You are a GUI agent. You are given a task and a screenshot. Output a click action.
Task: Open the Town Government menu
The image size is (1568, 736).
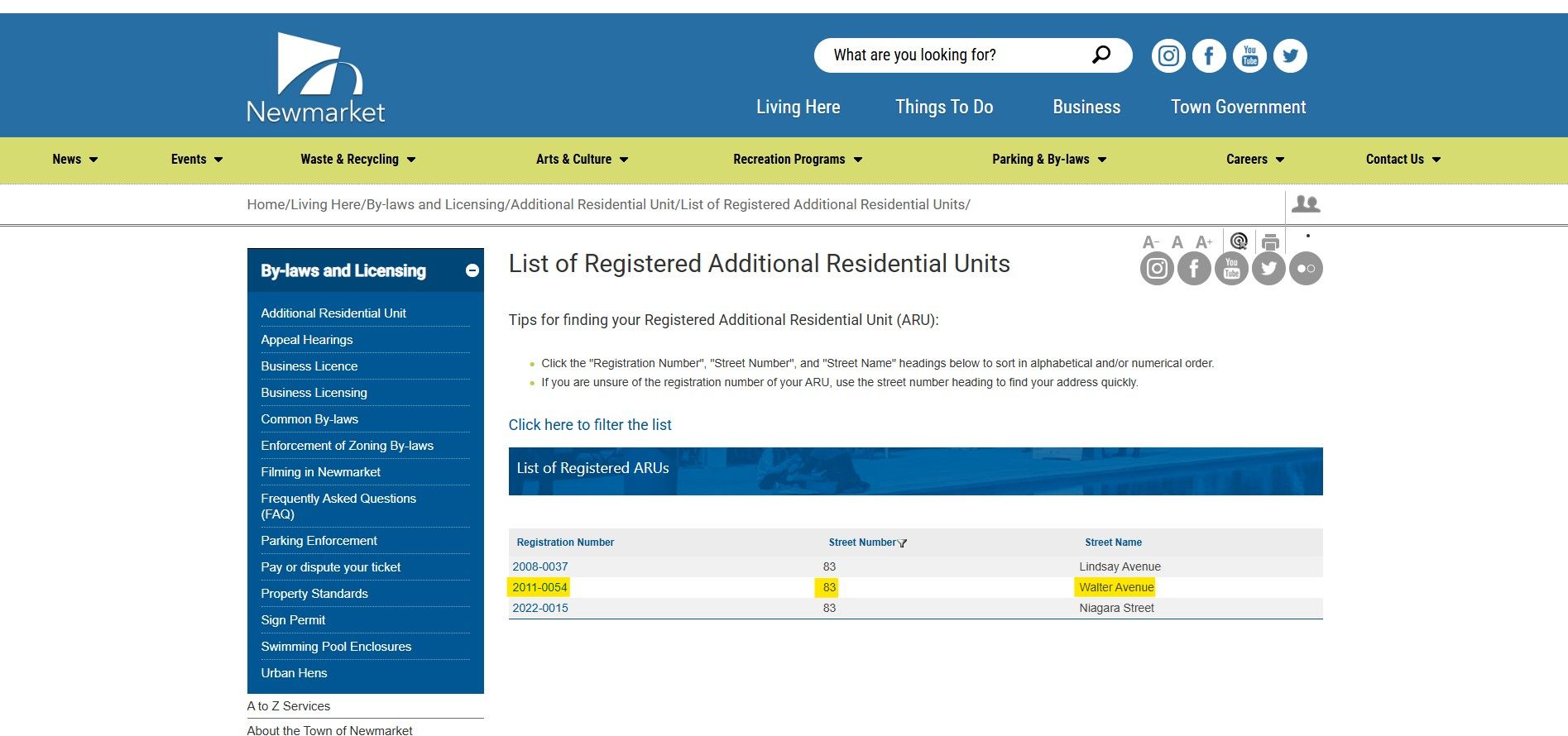pyautogui.click(x=1238, y=107)
